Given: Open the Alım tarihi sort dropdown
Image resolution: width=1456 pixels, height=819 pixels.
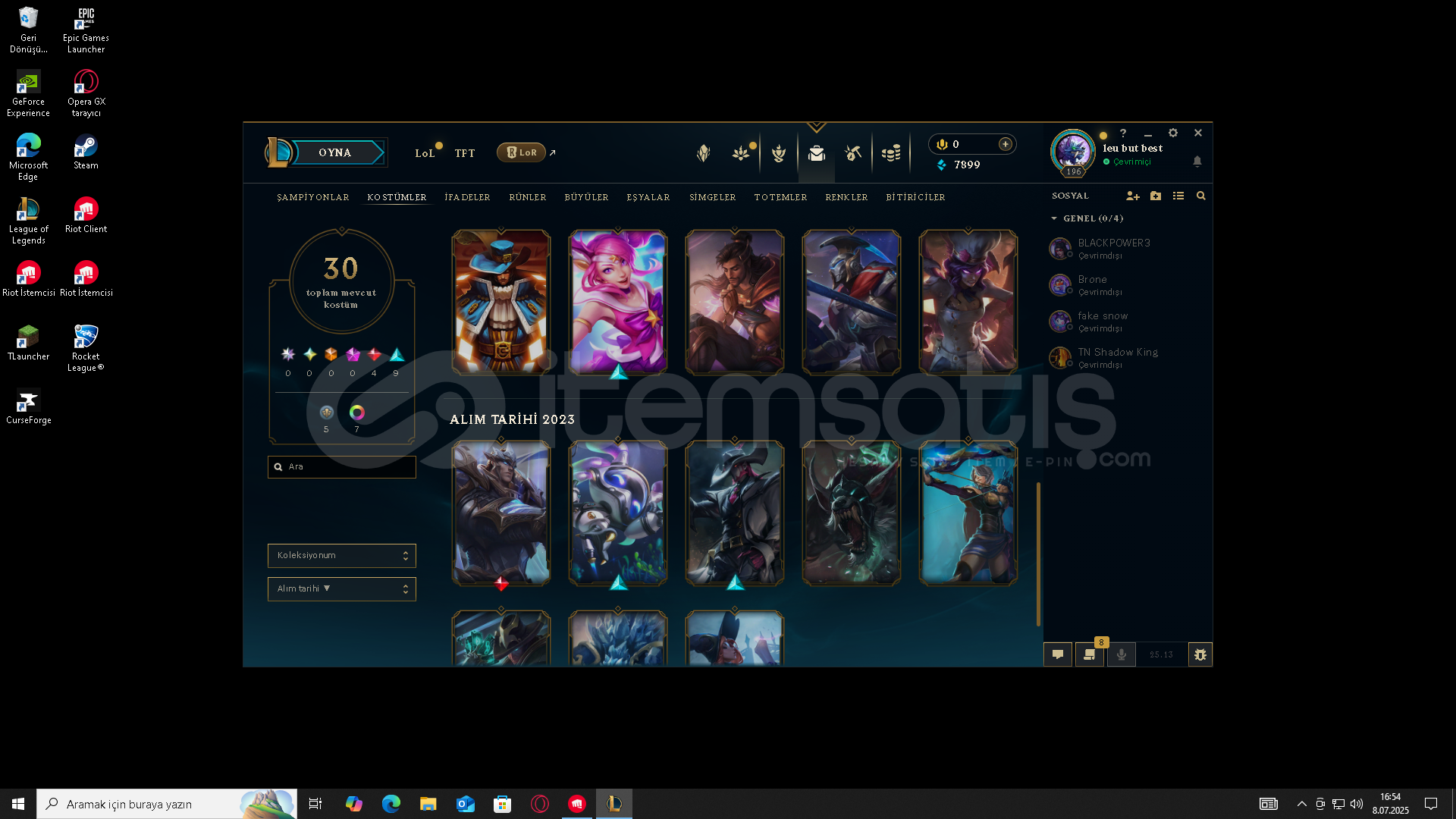Looking at the screenshot, I should click(x=341, y=589).
